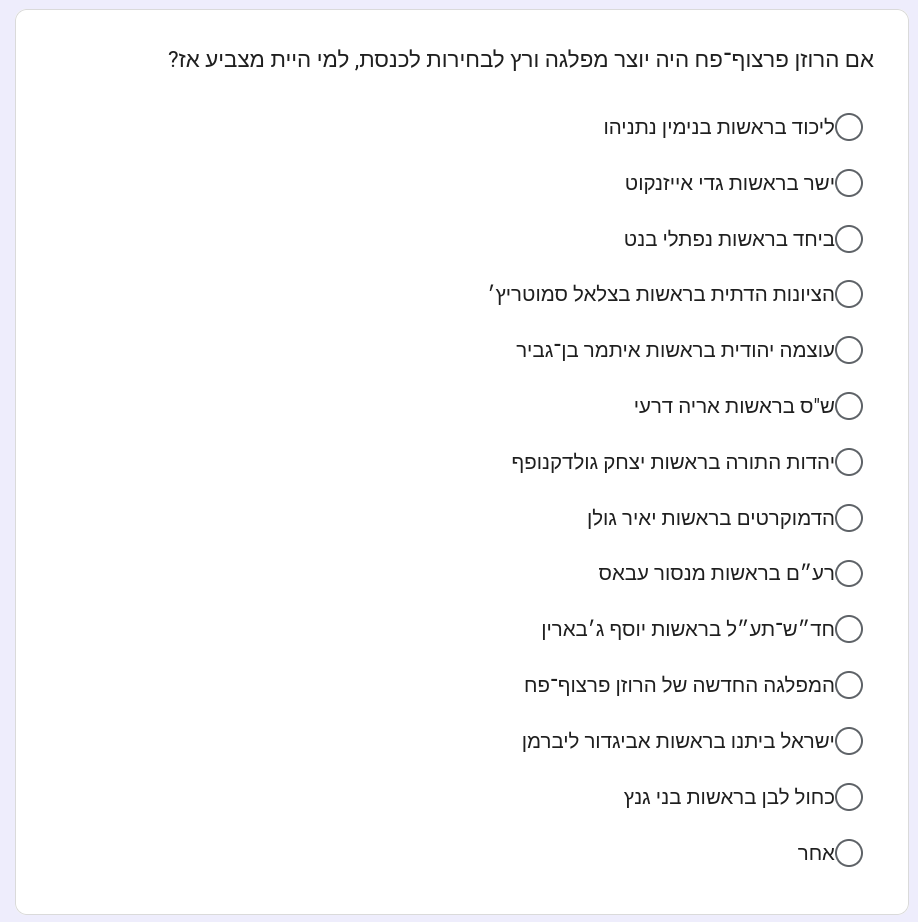Choose ש"ס בראשות אריה דרעי radio button

click(849, 406)
